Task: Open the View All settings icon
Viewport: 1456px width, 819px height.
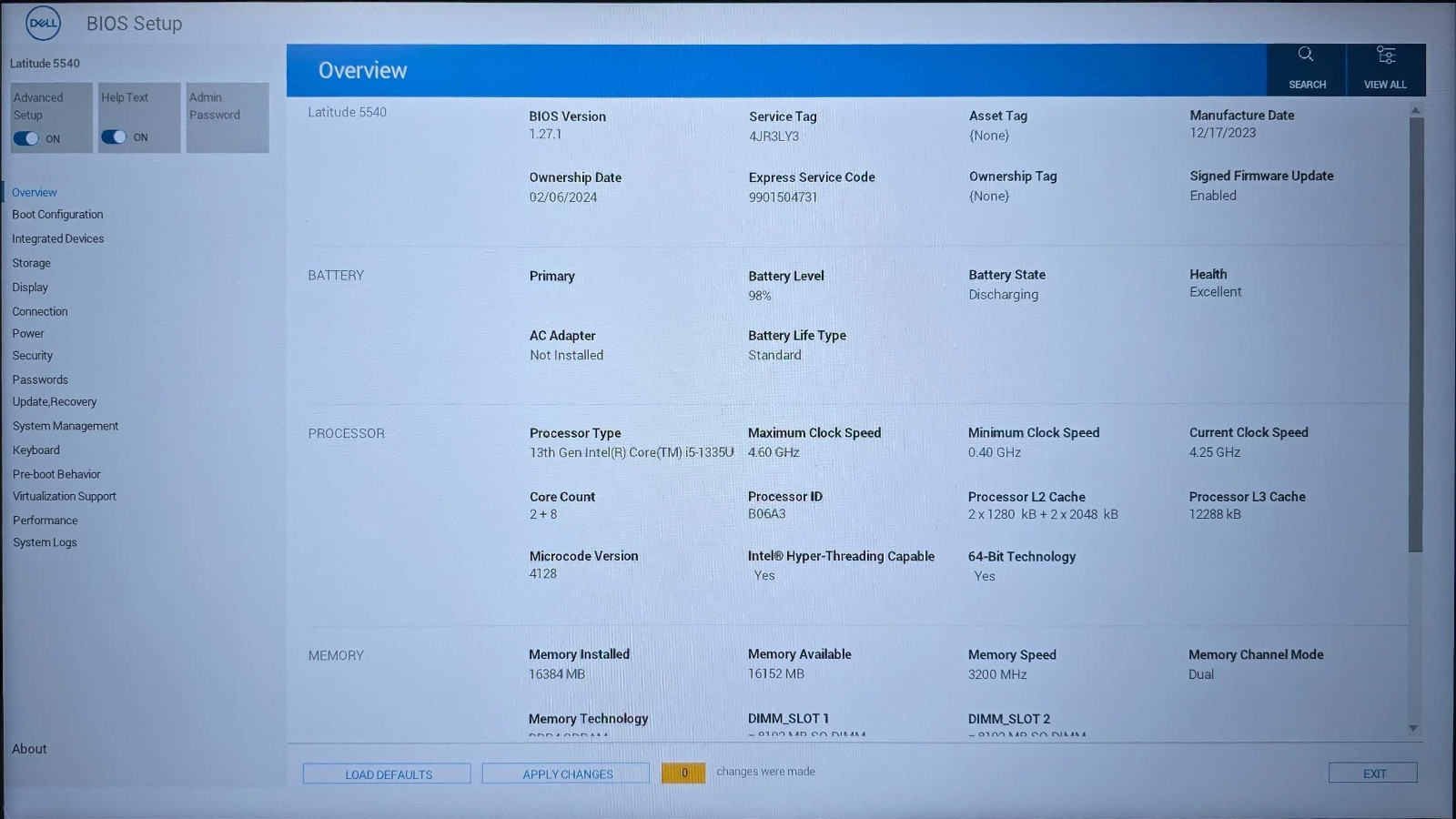Action: coord(1386,56)
